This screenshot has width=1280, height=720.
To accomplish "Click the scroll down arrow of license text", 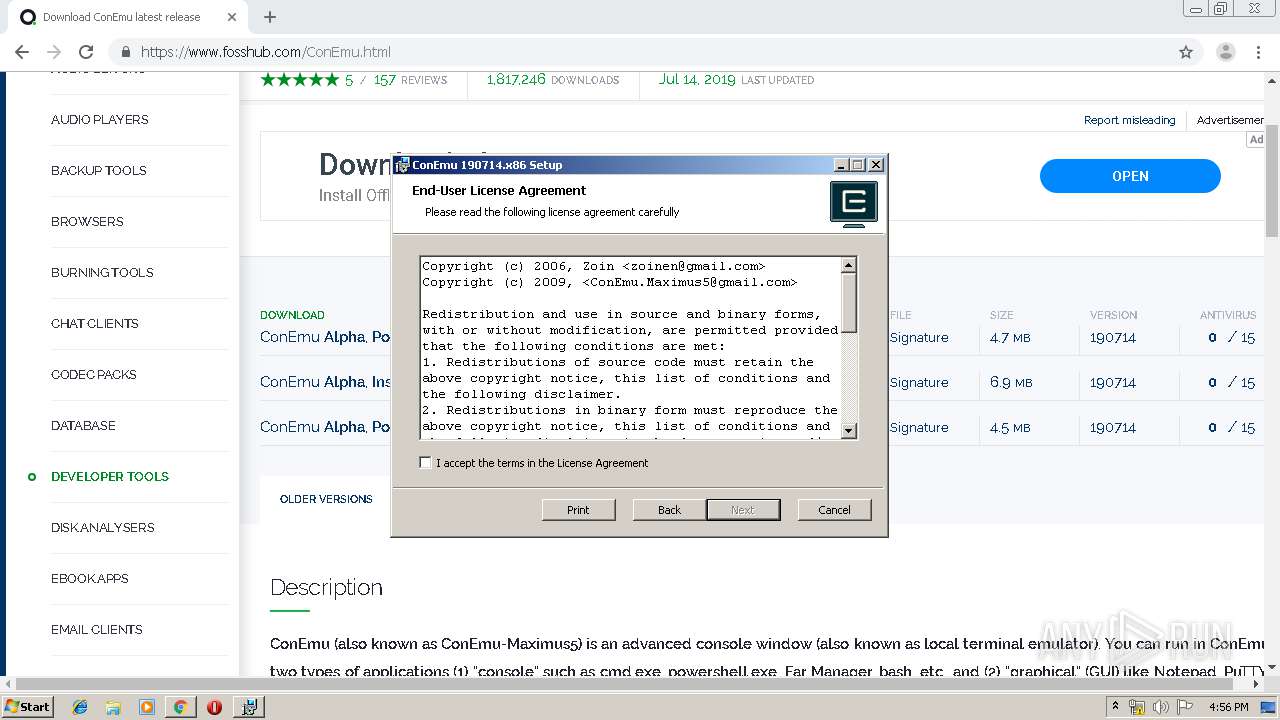I will click(x=849, y=431).
